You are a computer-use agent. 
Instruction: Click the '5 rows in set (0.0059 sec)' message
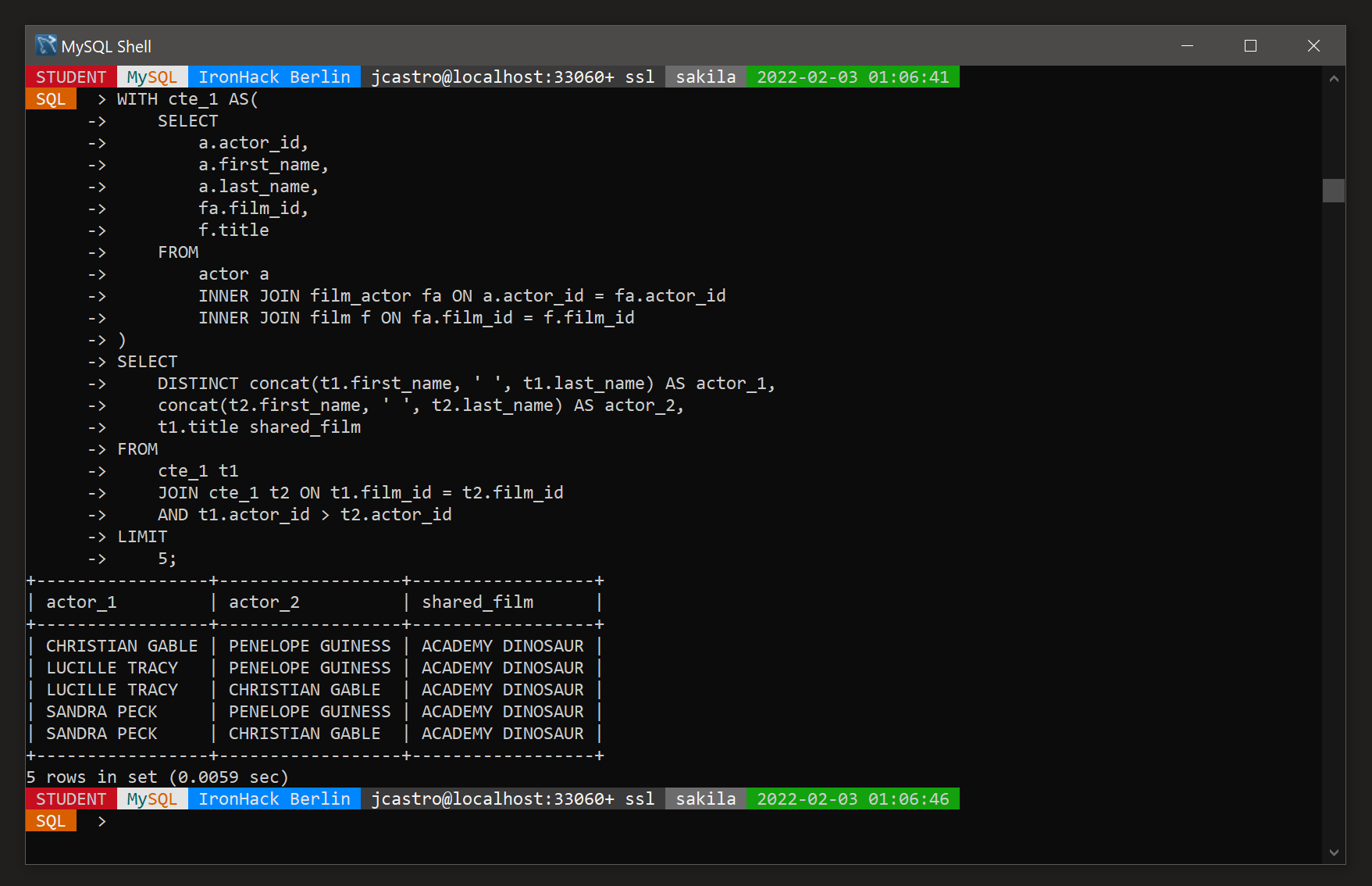[x=157, y=777]
